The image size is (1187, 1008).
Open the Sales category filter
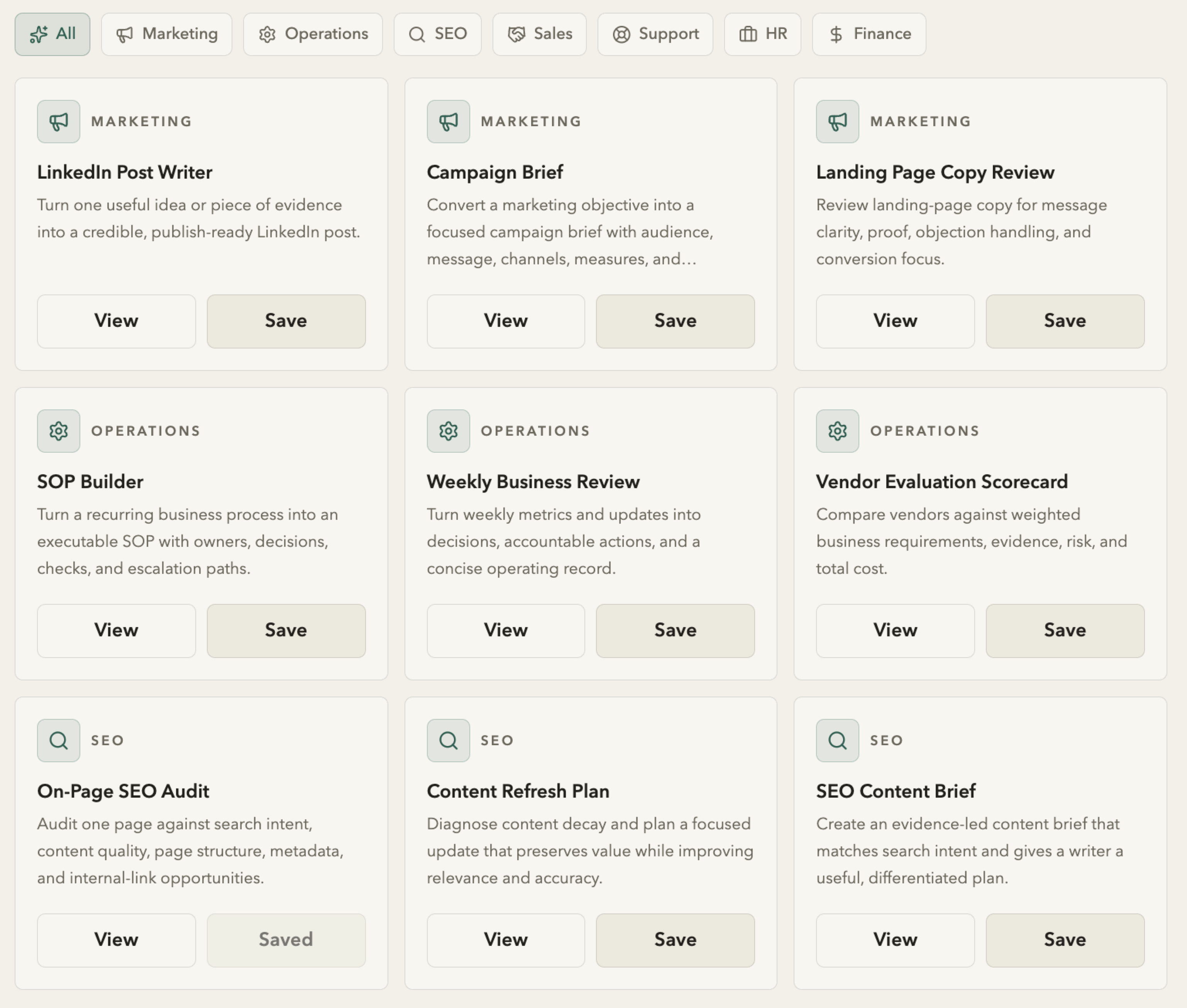click(x=540, y=34)
